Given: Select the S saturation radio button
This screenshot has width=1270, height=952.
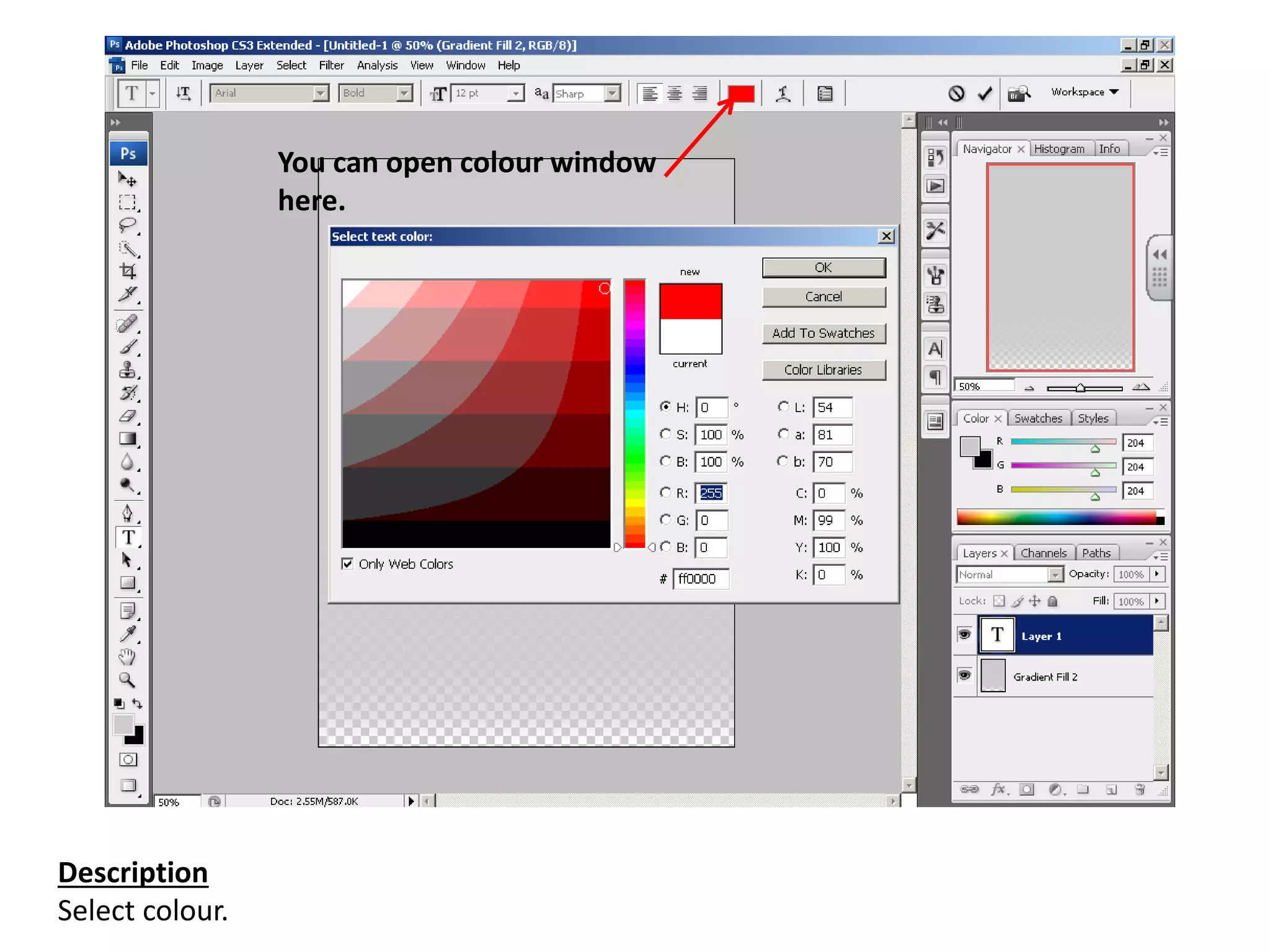Looking at the screenshot, I should point(665,434).
